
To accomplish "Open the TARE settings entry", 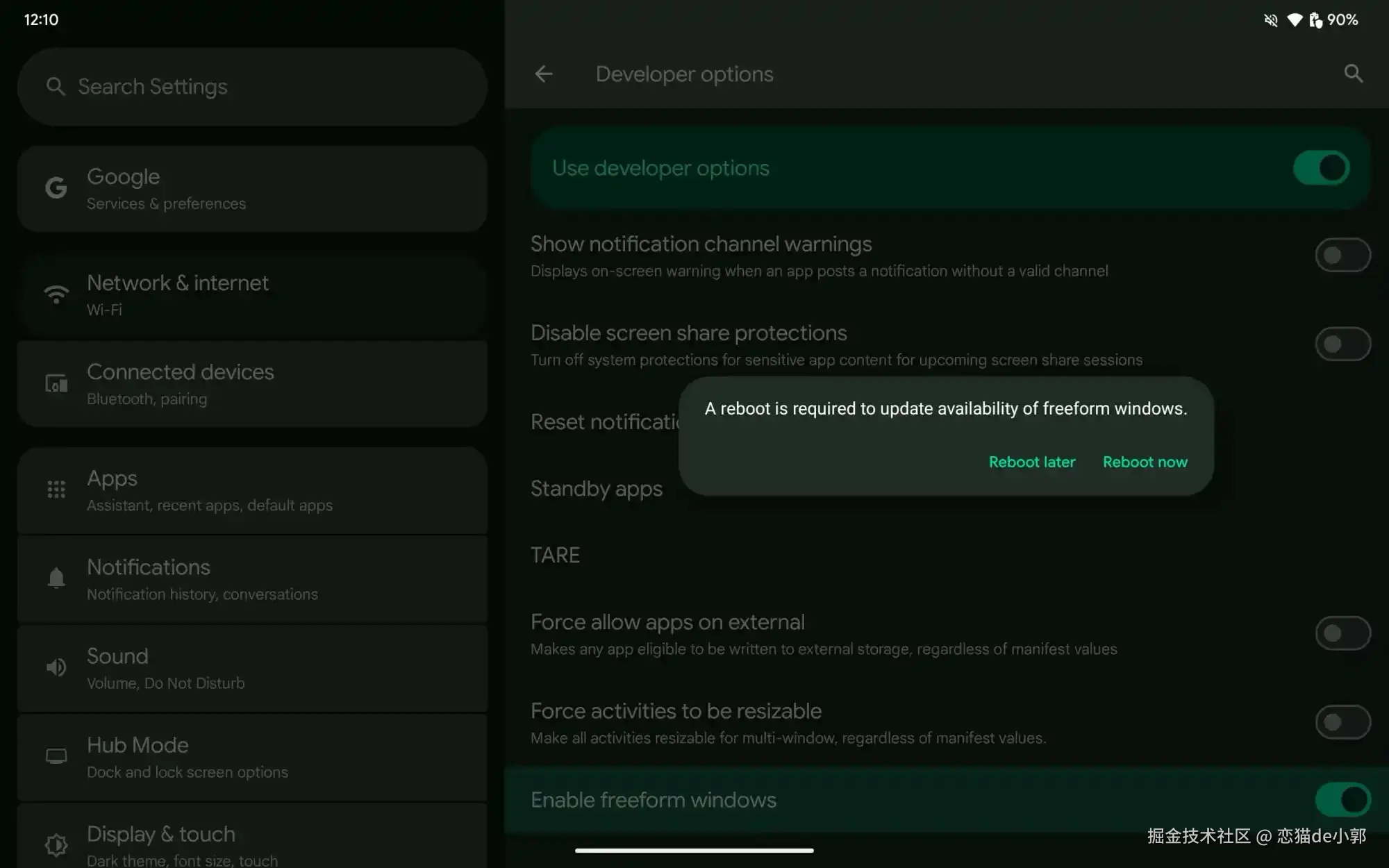I will pyautogui.click(x=556, y=556).
